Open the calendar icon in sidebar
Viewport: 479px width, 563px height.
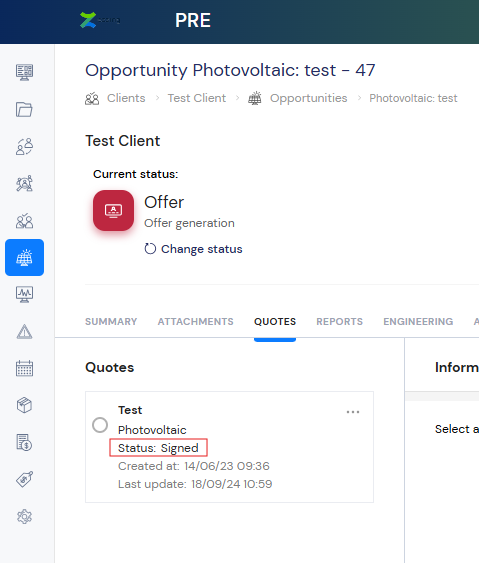(x=24, y=368)
